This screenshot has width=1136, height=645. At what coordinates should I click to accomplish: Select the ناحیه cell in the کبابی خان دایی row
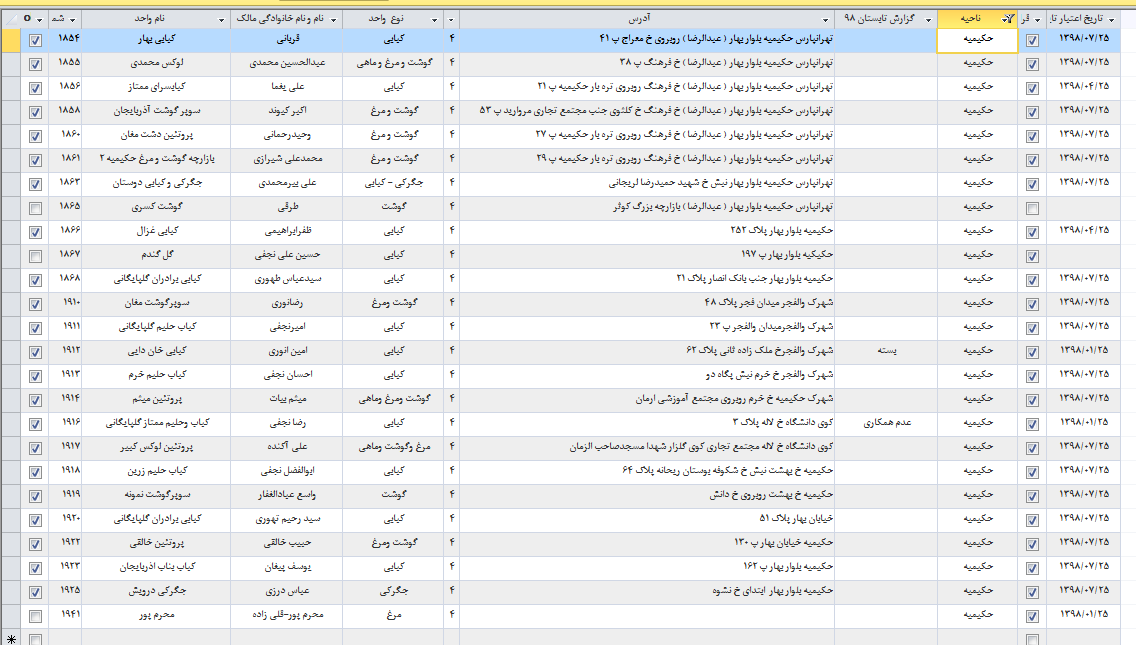click(977, 351)
